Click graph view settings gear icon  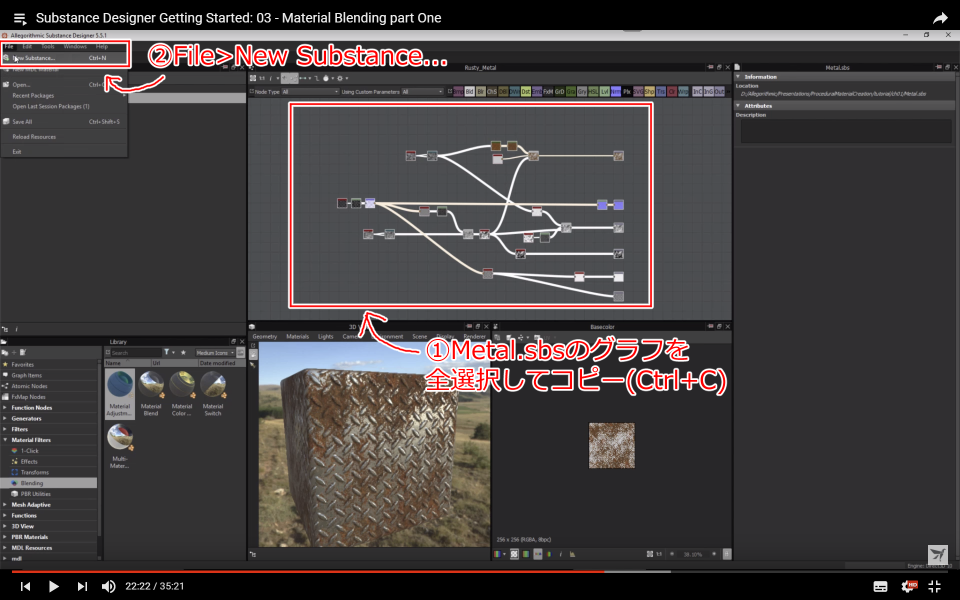pos(340,78)
